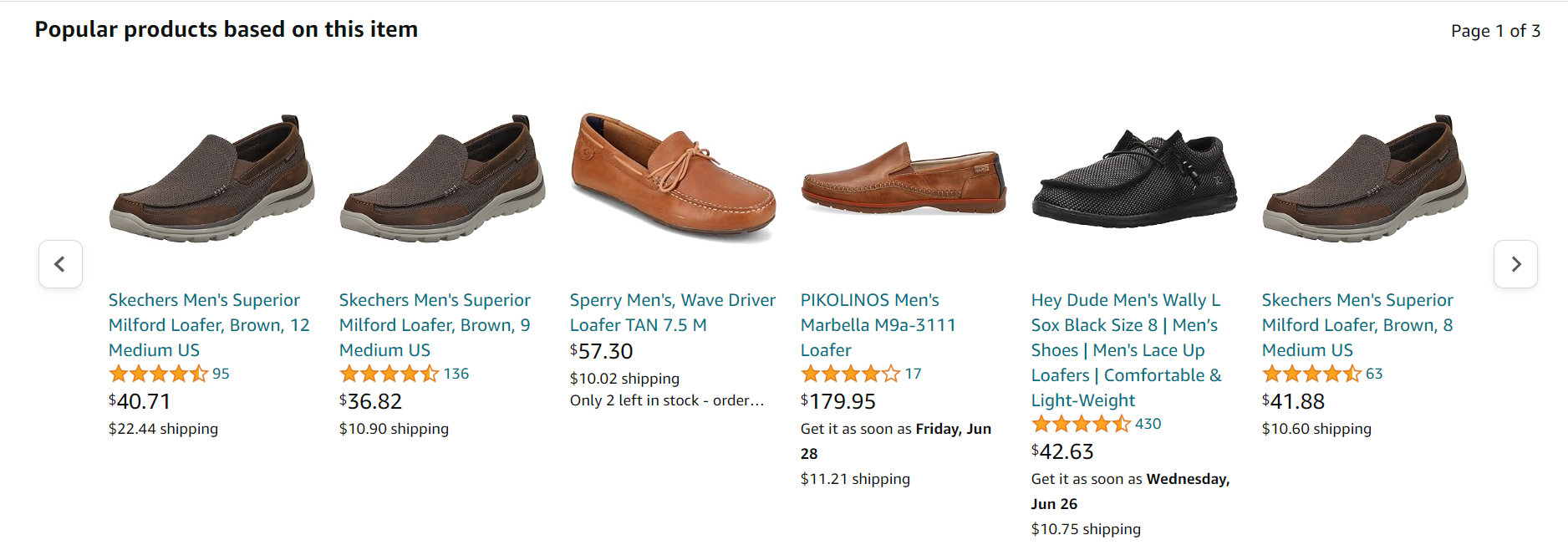Open the Skechers Milford Loafer size 8 image
The height and width of the screenshot is (545, 1568).
pos(1365,179)
